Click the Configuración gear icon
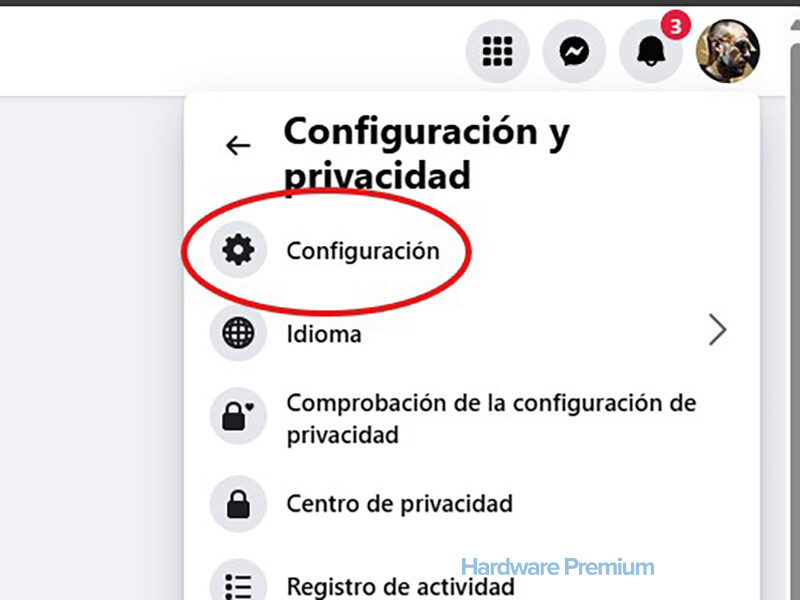 coord(238,250)
